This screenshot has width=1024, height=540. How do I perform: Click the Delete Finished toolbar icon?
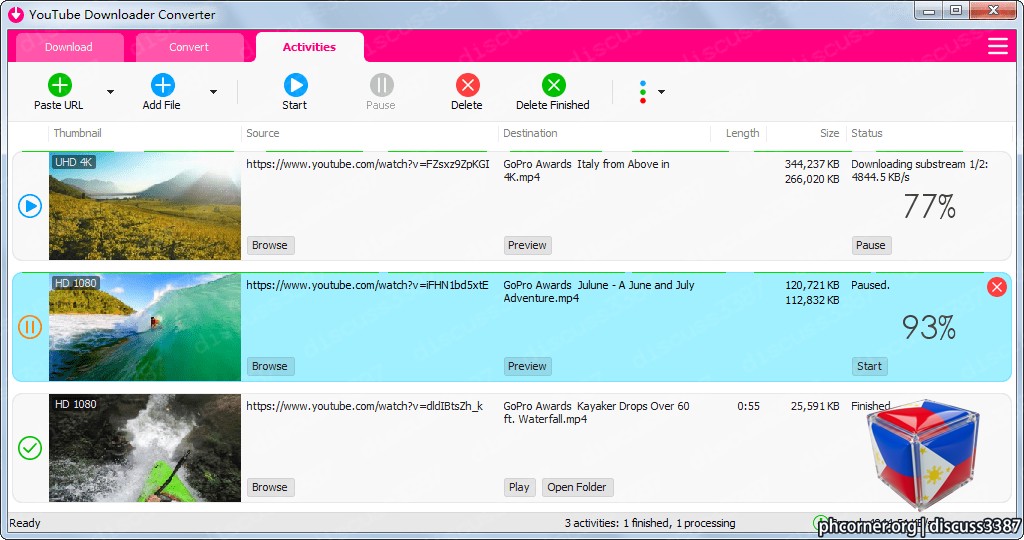554,85
